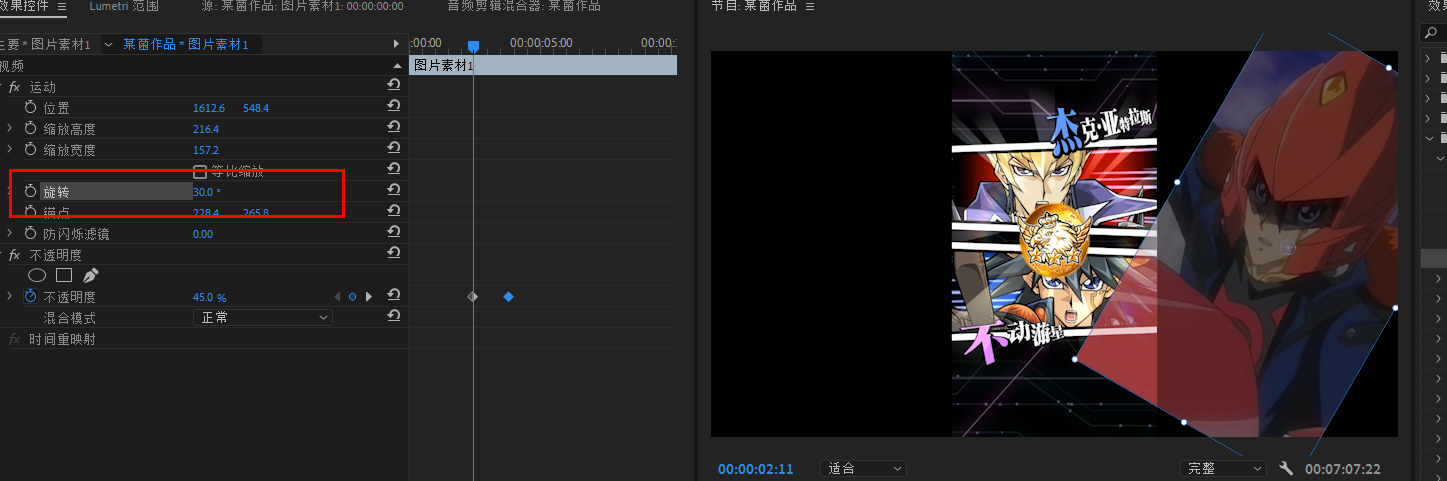
Task: Click the blue playhead marker on the ruler
Action: (x=473, y=46)
